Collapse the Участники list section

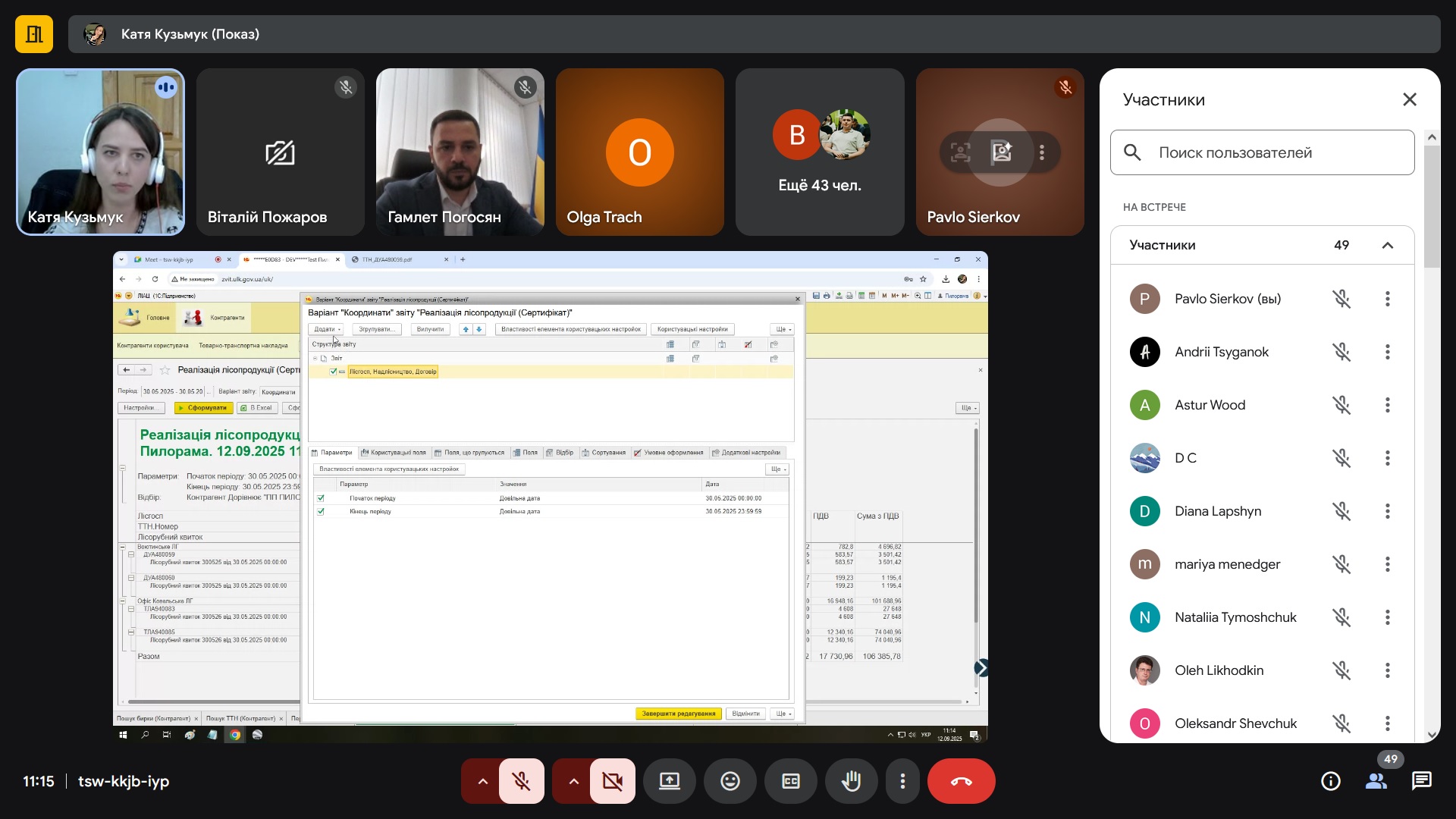tap(1387, 245)
